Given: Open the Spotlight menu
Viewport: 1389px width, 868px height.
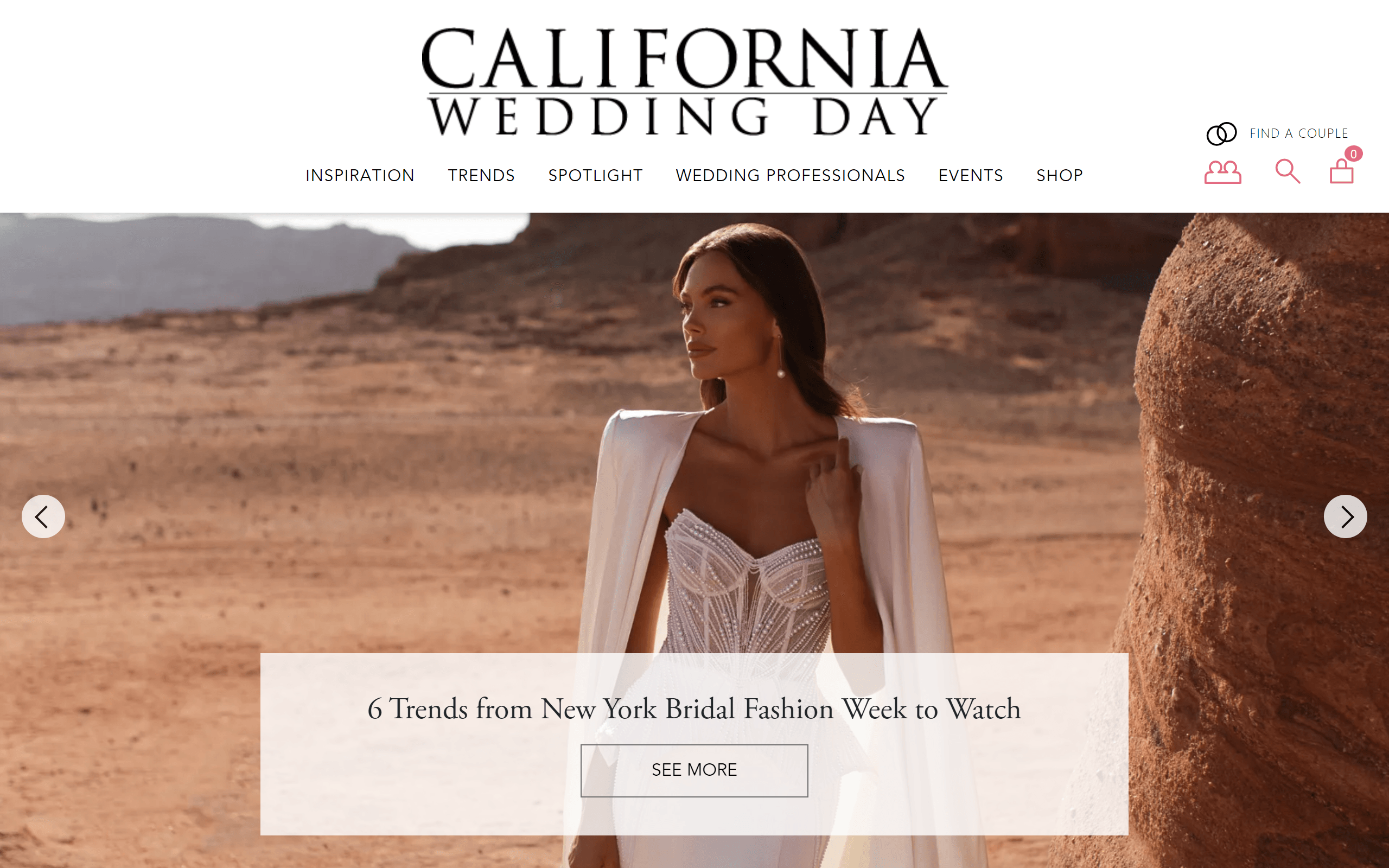Looking at the screenshot, I should tap(595, 175).
